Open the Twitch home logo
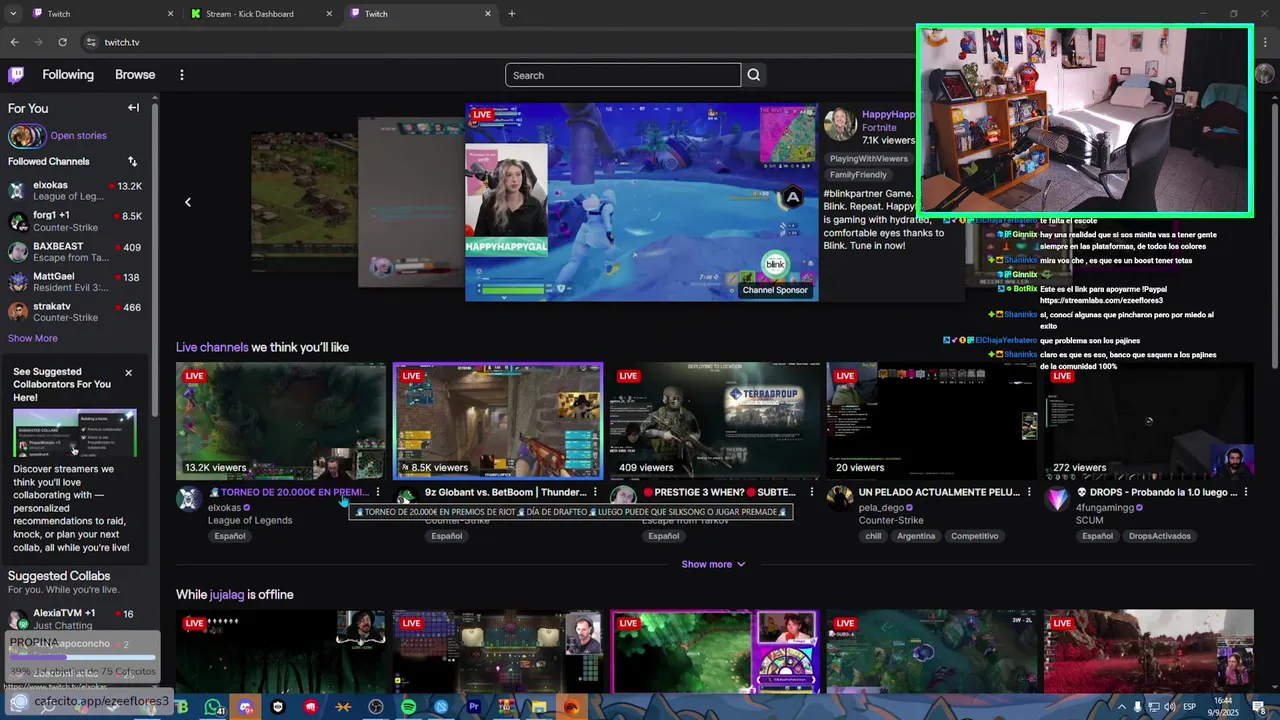This screenshot has height=720, width=1280. [x=16, y=75]
